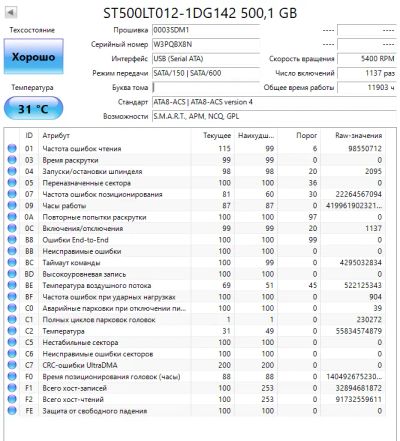
Task: Click the Возможности field S.M.A.R.T., APM, NCQ, GPL
Action: tap(274, 116)
